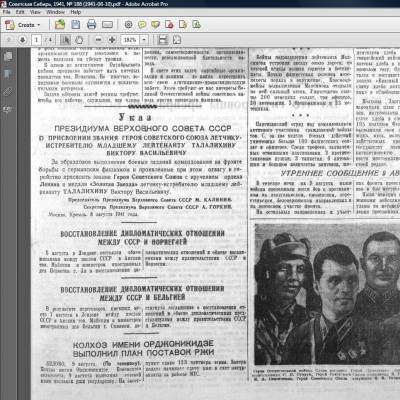400x400 pixels.
Task: Zoom in with the plus button
Action: (x=112, y=40)
